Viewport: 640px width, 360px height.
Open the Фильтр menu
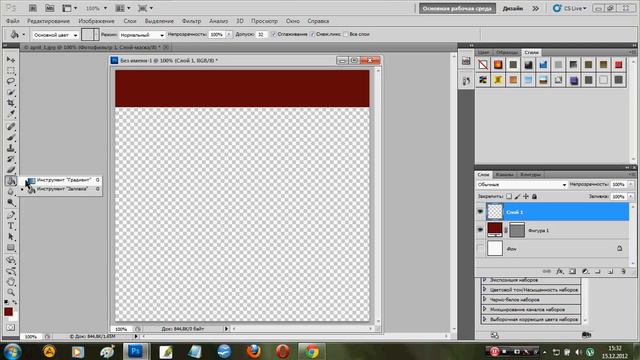[191, 21]
